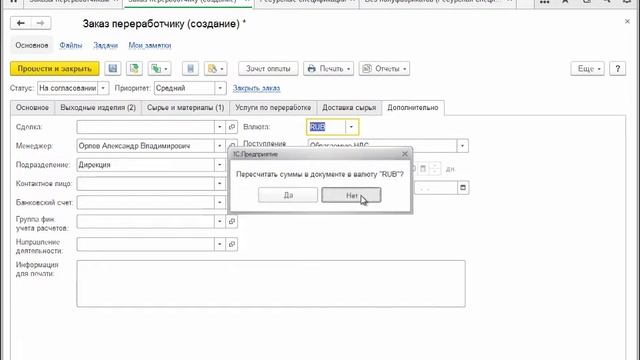Click inside the Информация для печати text area
640x360 pixels.
point(271,284)
